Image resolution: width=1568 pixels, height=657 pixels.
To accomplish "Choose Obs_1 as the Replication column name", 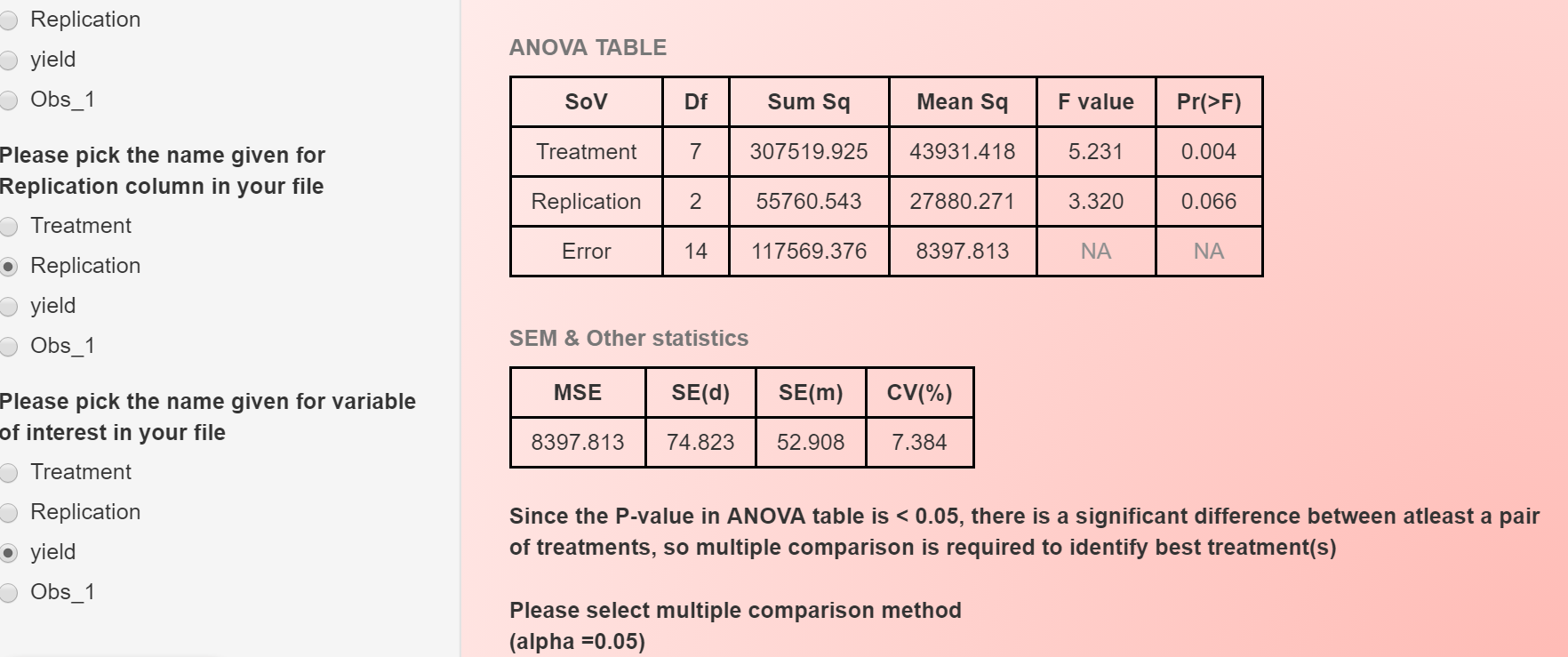I will click(x=9, y=347).
